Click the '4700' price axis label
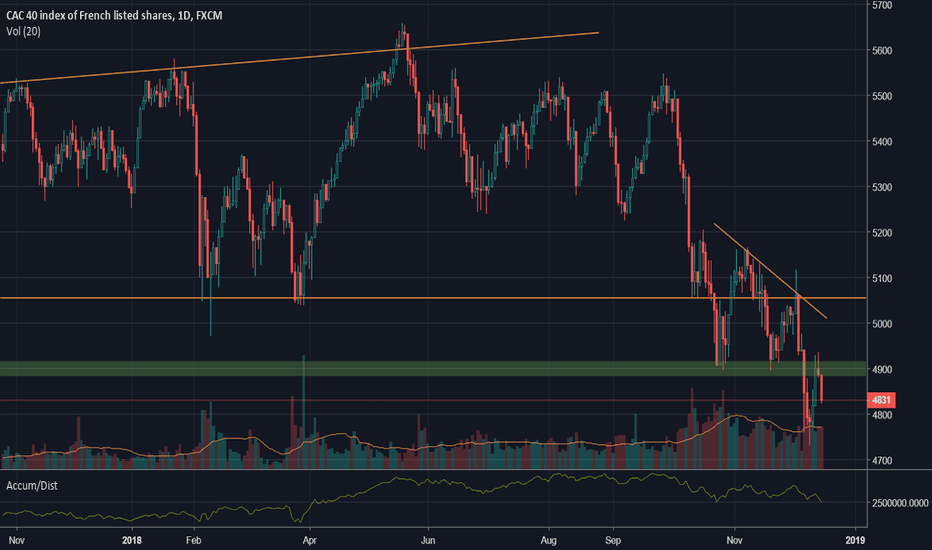This screenshot has height=550, width=932. pyautogui.click(x=882, y=461)
